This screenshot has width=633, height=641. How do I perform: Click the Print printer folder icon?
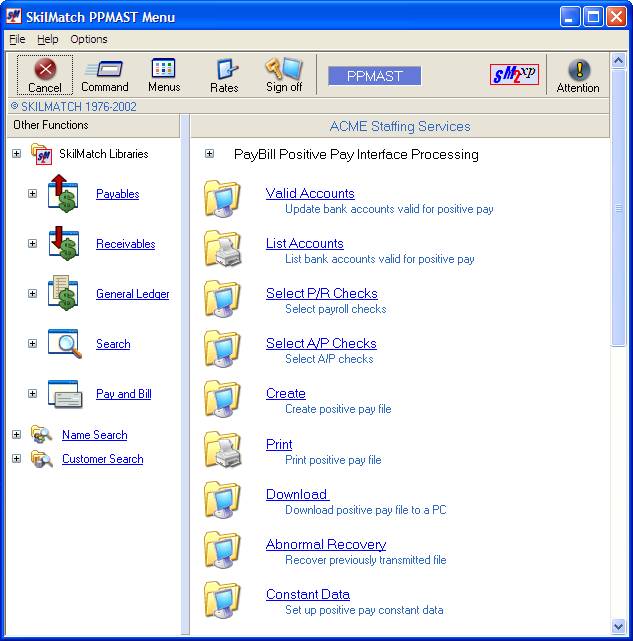(222, 449)
